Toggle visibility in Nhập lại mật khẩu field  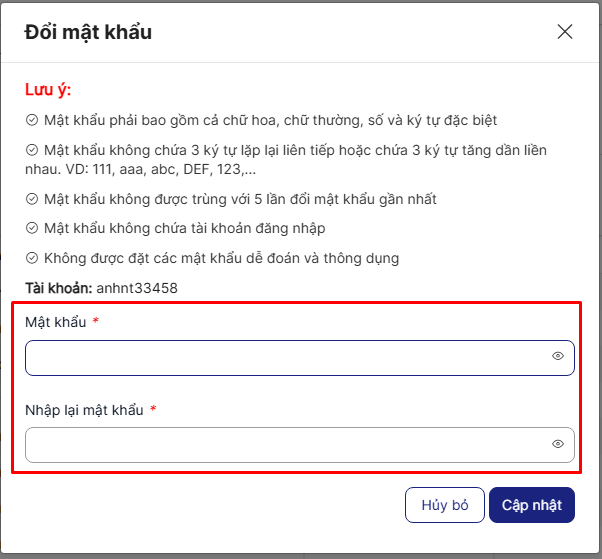(x=558, y=444)
